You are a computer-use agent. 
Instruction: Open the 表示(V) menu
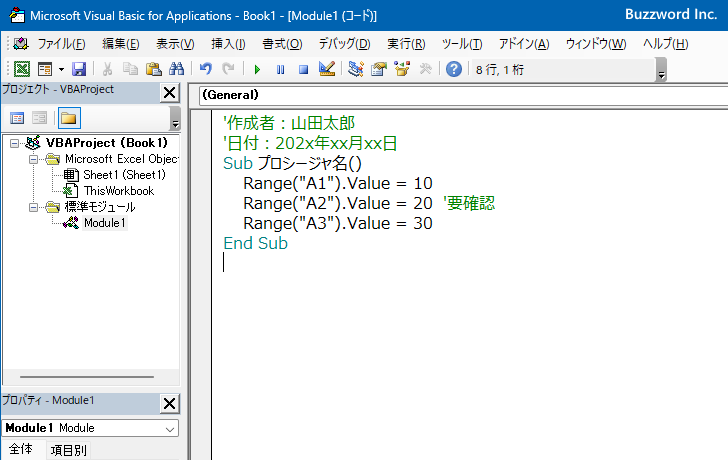(x=175, y=44)
